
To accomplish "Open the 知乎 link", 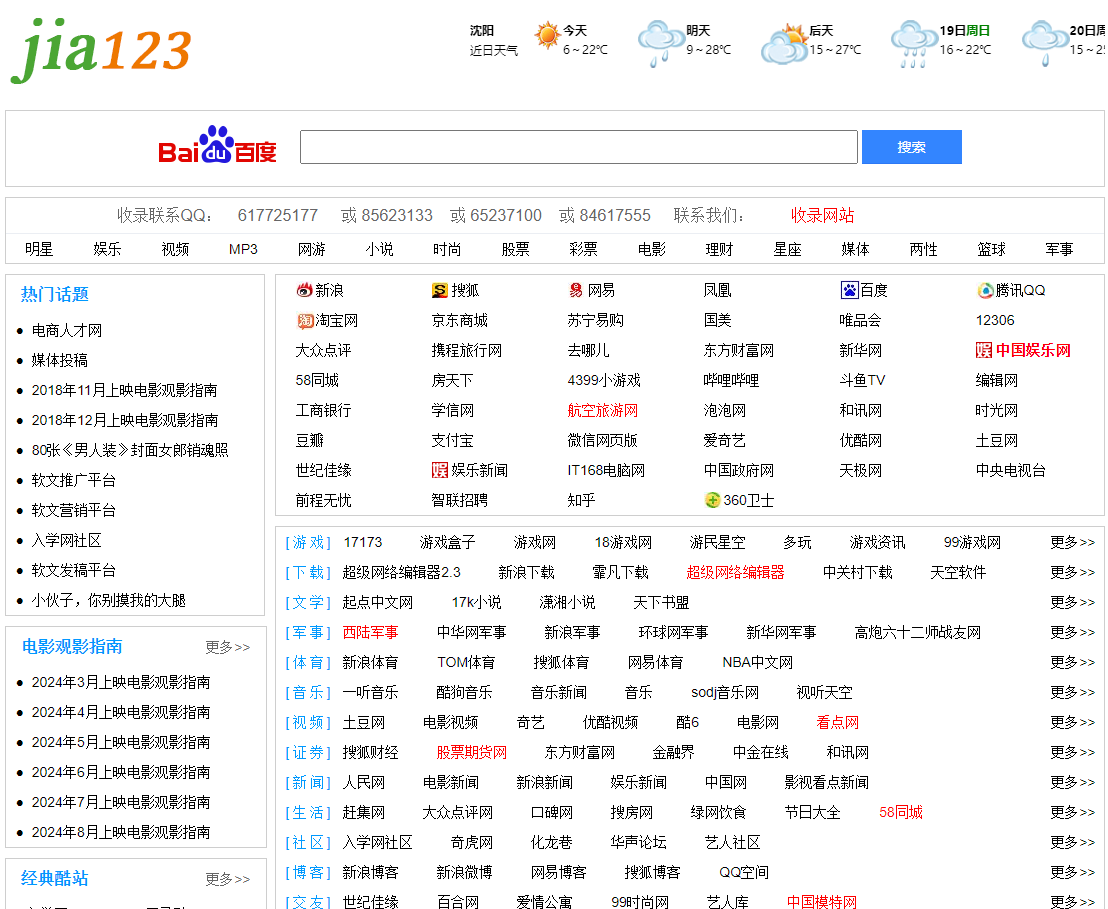I will tap(582, 500).
